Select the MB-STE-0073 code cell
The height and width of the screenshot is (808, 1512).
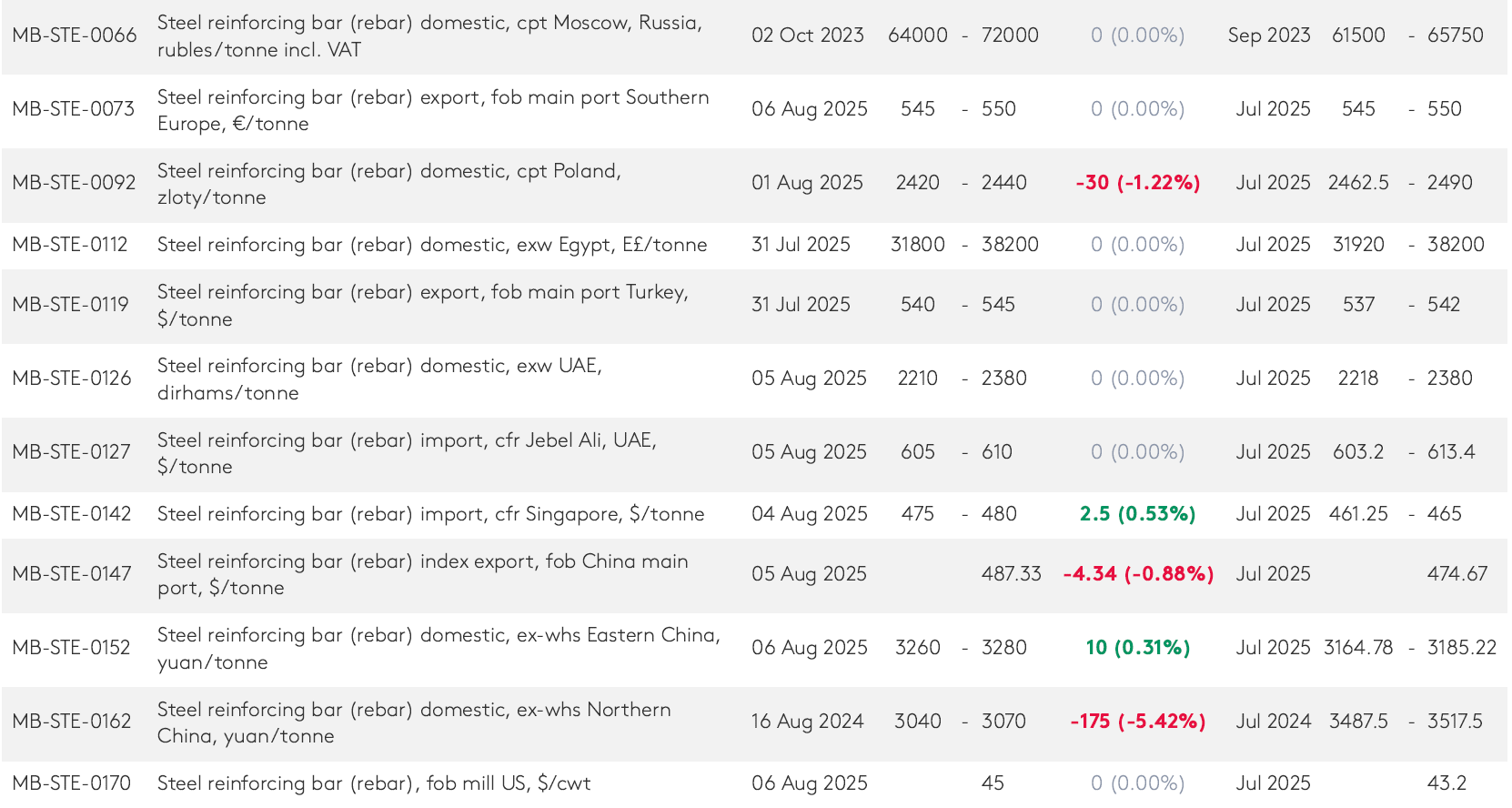point(74,109)
